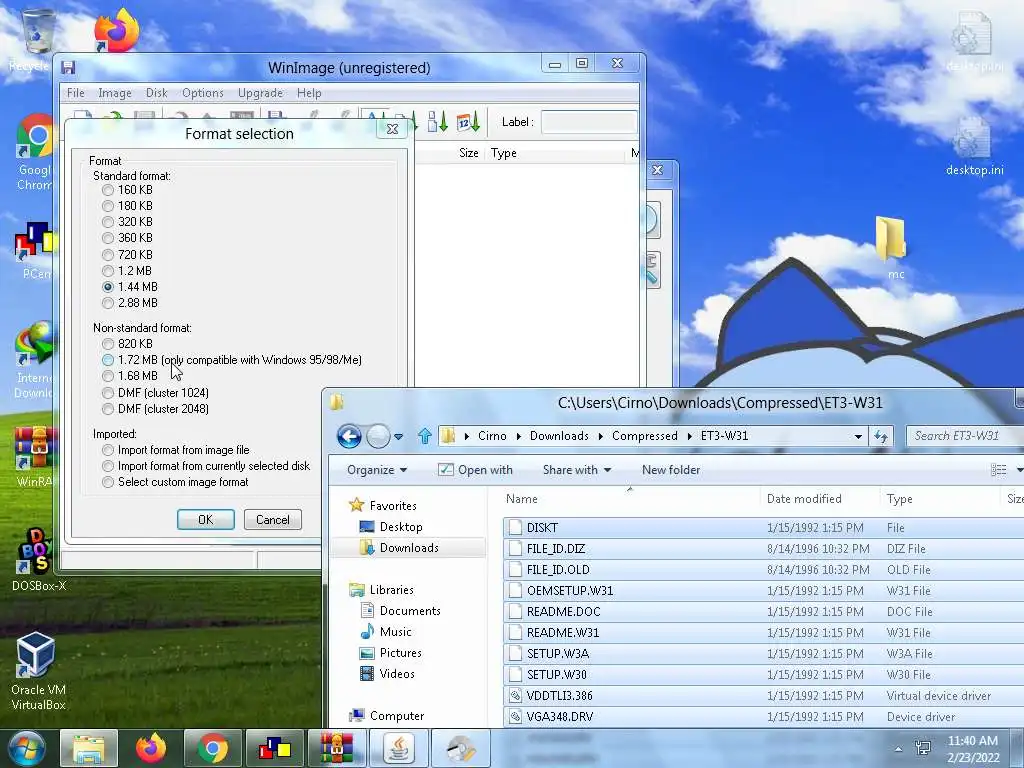This screenshot has height=768, width=1024.
Task: Click the Explorer title bar folder icon
Action: pos(337,402)
